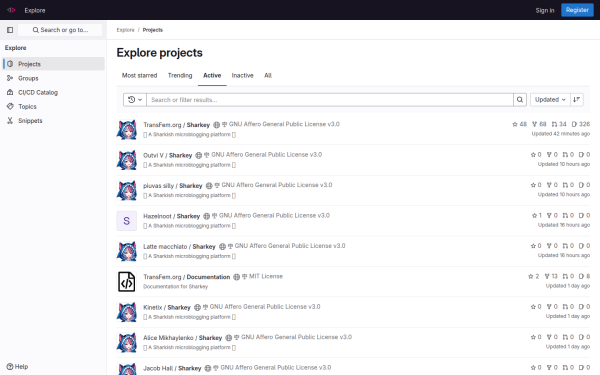Open CI/CD Catalog from sidebar
The image size is (600, 375).
point(54,92)
